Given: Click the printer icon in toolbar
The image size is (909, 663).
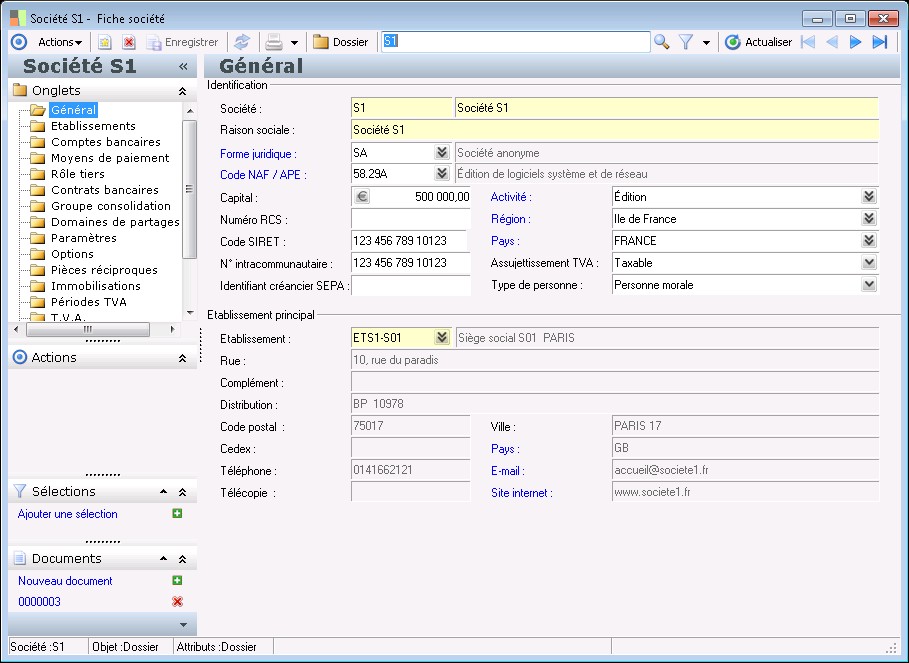Looking at the screenshot, I should [x=273, y=42].
